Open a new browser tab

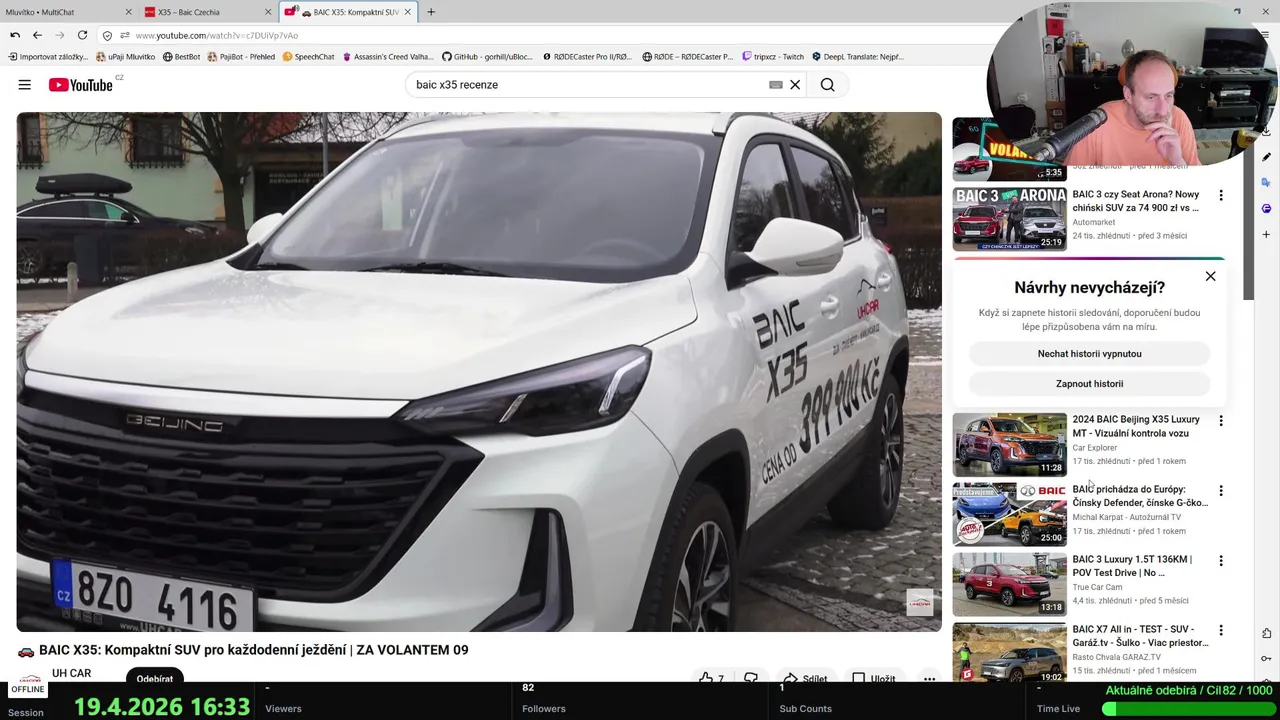[x=431, y=12]
